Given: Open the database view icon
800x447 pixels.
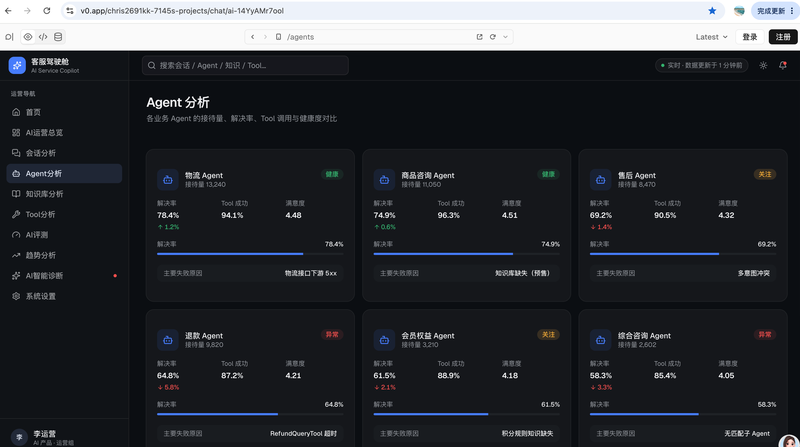Looking at the screenshot, I should 58,37.
